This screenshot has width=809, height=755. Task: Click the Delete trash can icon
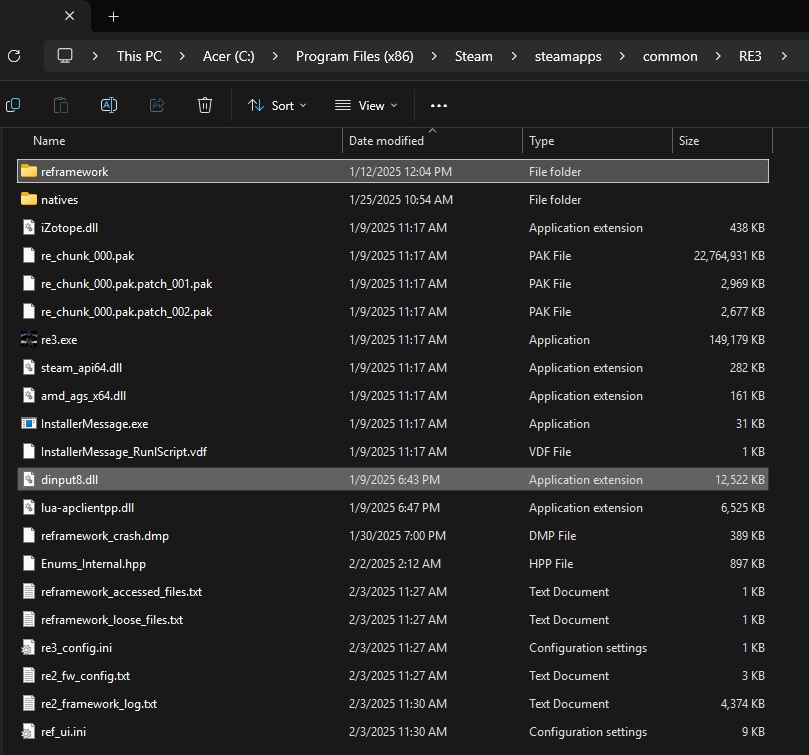(x=205, y=105)
